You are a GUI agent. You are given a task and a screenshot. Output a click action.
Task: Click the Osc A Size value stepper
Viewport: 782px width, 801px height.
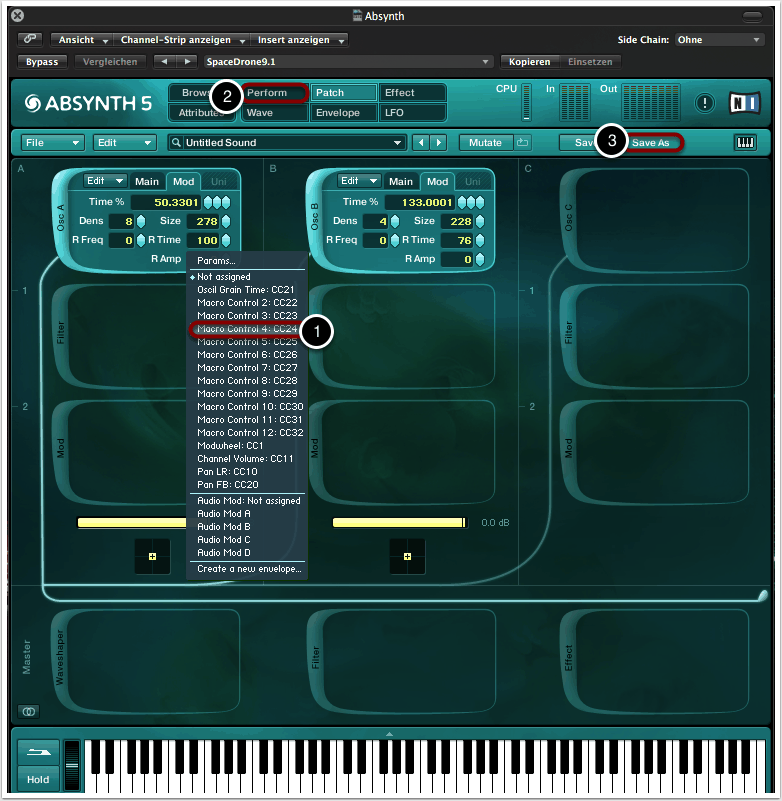point(226,221)
